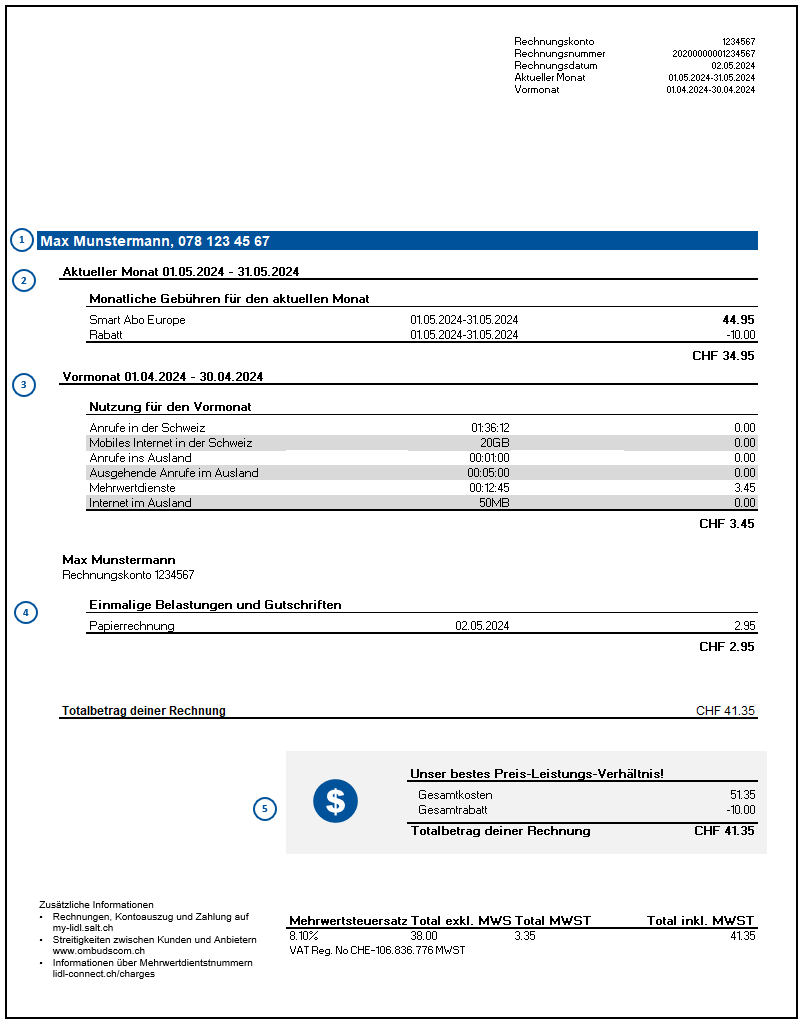Open the my-lidl.salt.ch link

click(83, 928)
